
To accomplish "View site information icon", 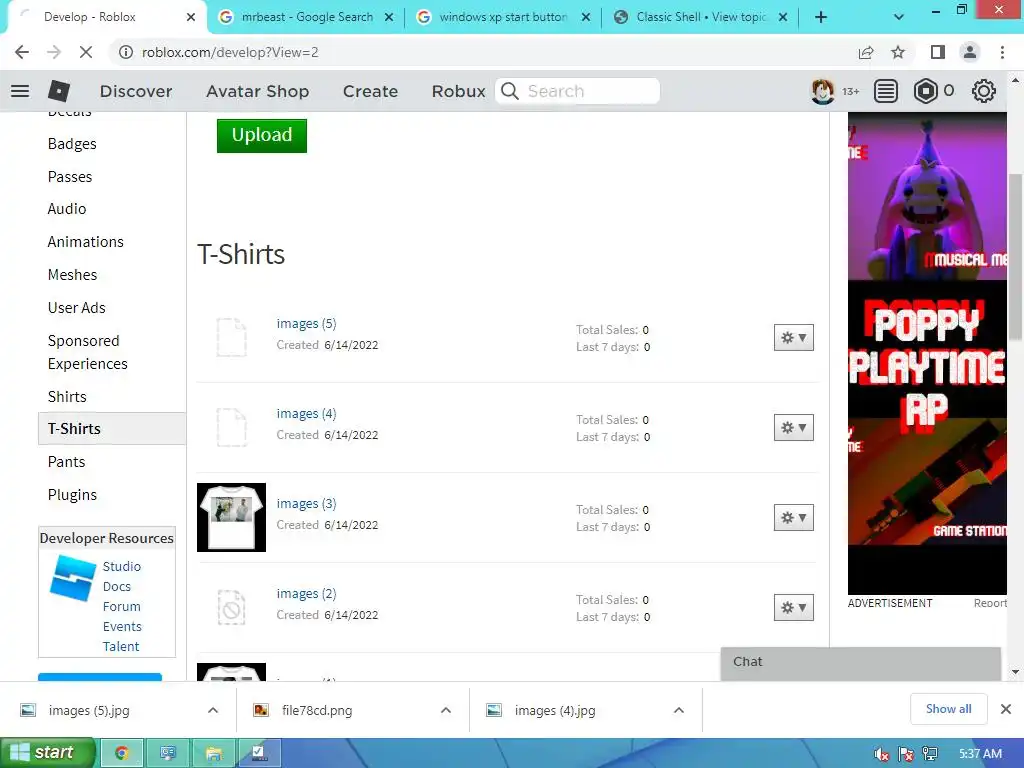I will [x=125, y=52].
